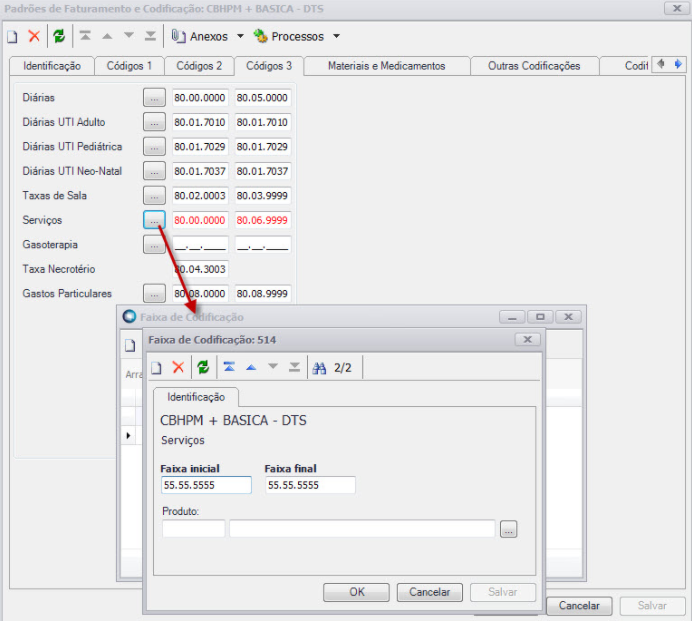Switch to the Identificação tab in main window
692x621 pixels.
coord(52,66)
